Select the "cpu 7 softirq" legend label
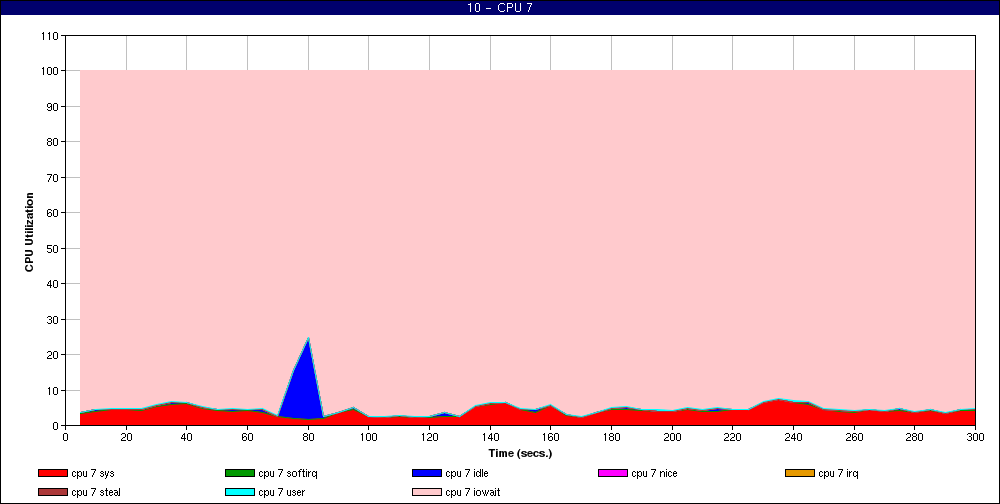The width and height of the screenshot is (1000, 504). point(287,473)
